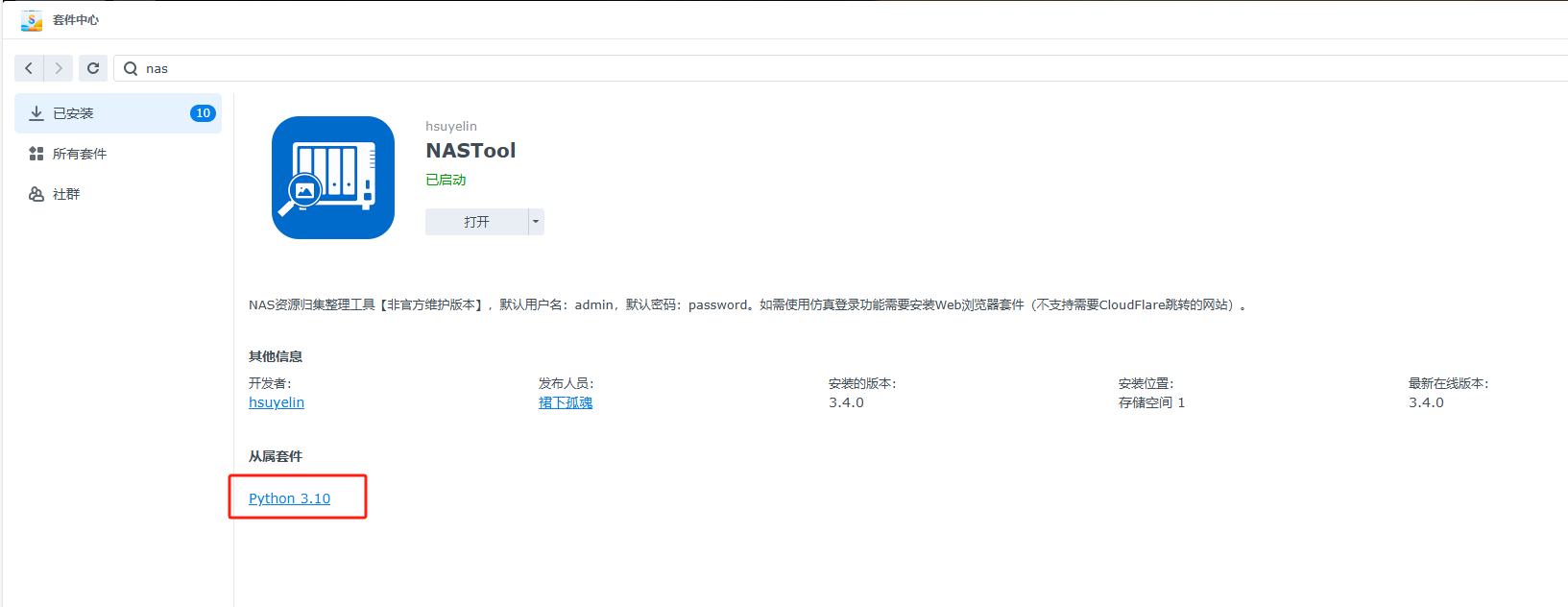
Task: Click the 从属套件 section heading
Action: (276, 456)
